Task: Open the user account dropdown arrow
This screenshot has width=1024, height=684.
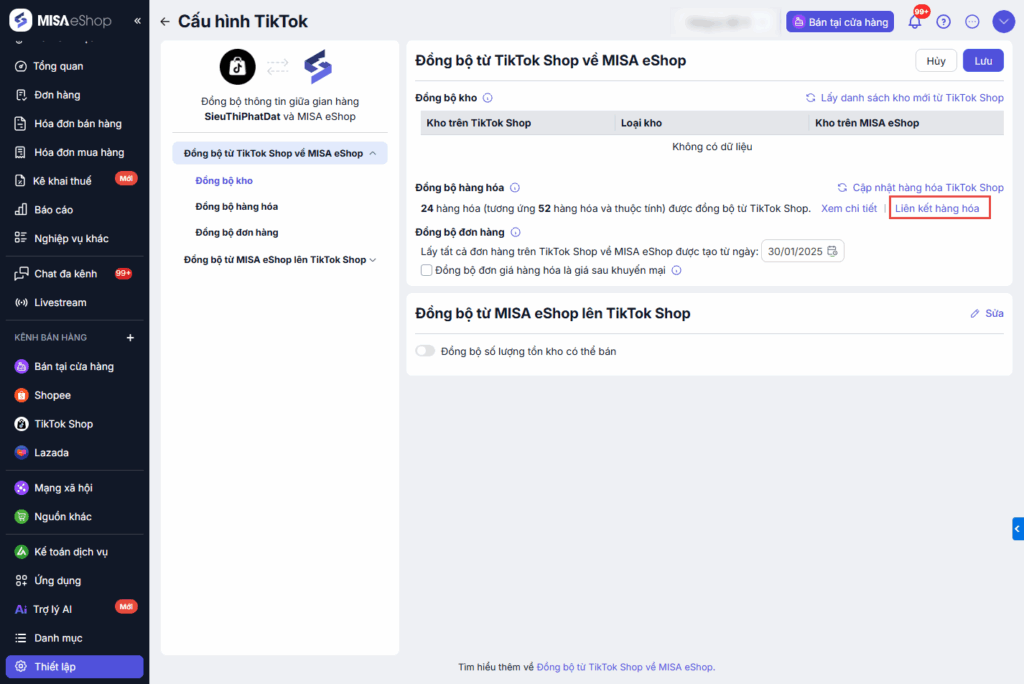Action: [1003, 22]
